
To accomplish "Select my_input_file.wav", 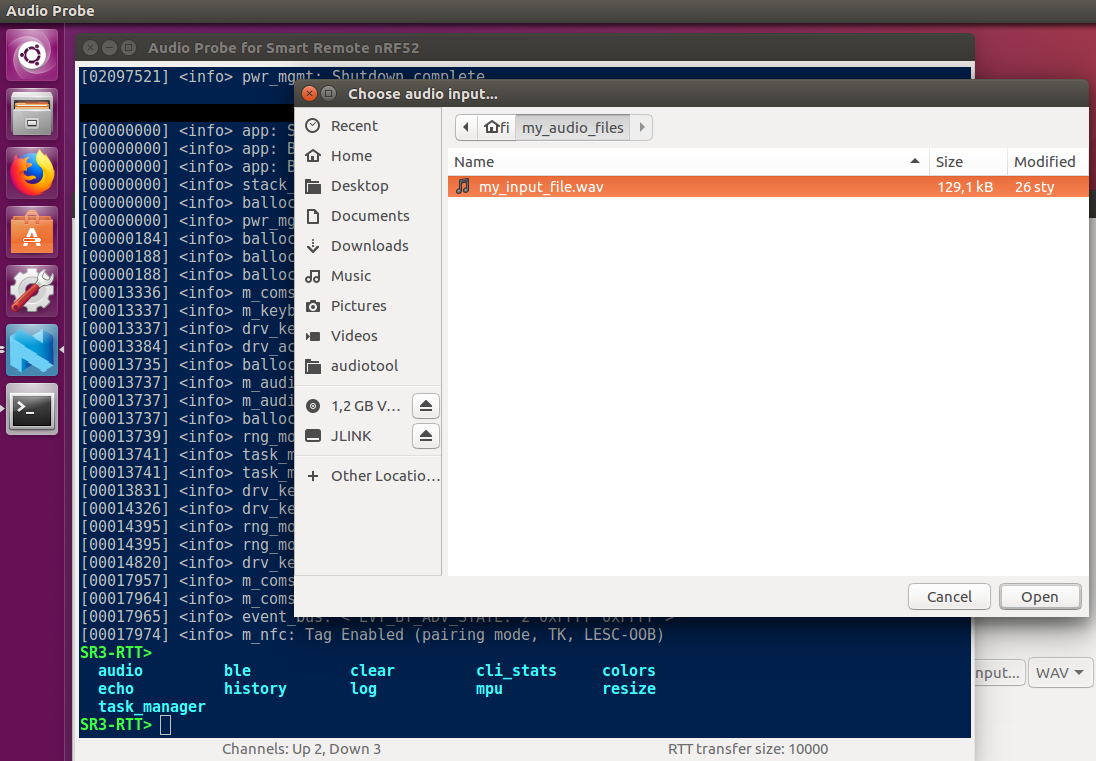I will click(767, 187).
